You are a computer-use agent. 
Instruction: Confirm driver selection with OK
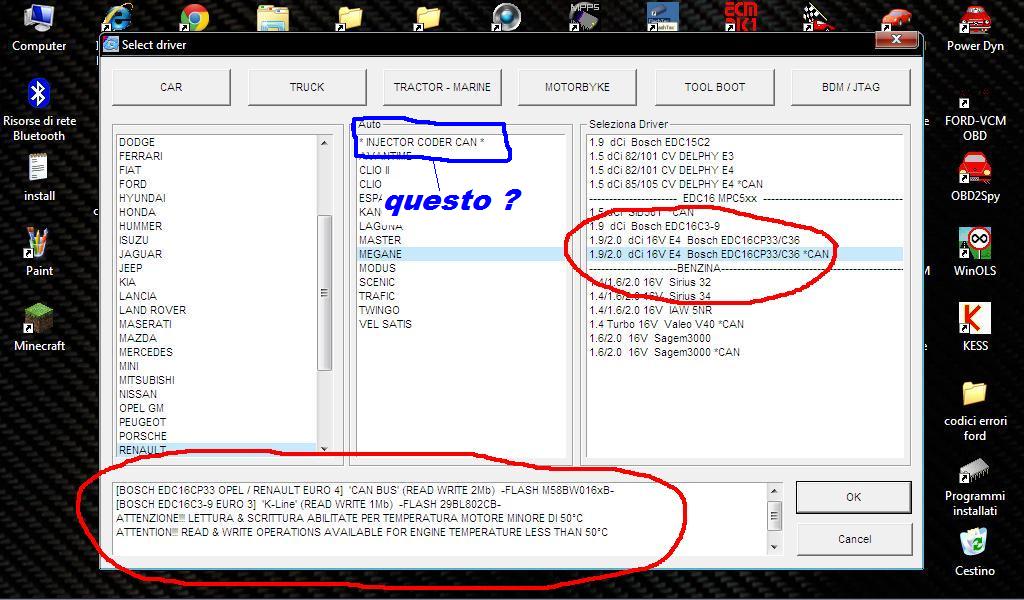pyautogui.click(x=854, y=497)
